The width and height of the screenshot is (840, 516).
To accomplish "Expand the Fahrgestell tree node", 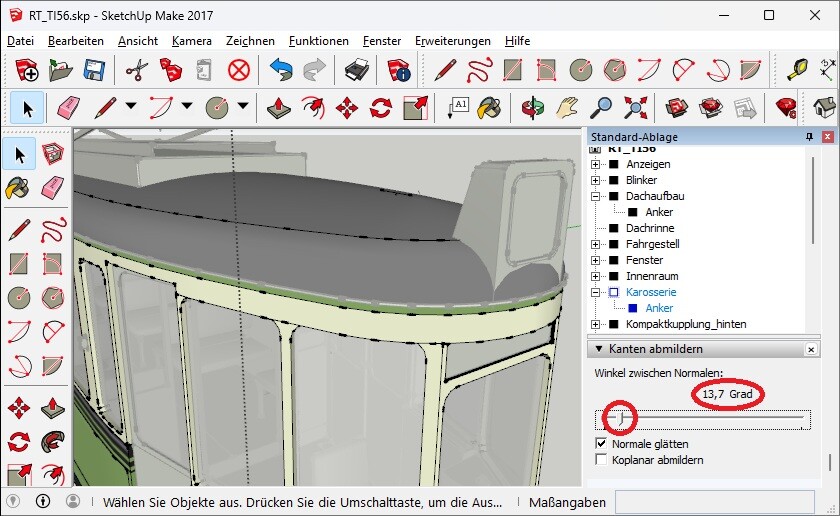I will point(596,244).
